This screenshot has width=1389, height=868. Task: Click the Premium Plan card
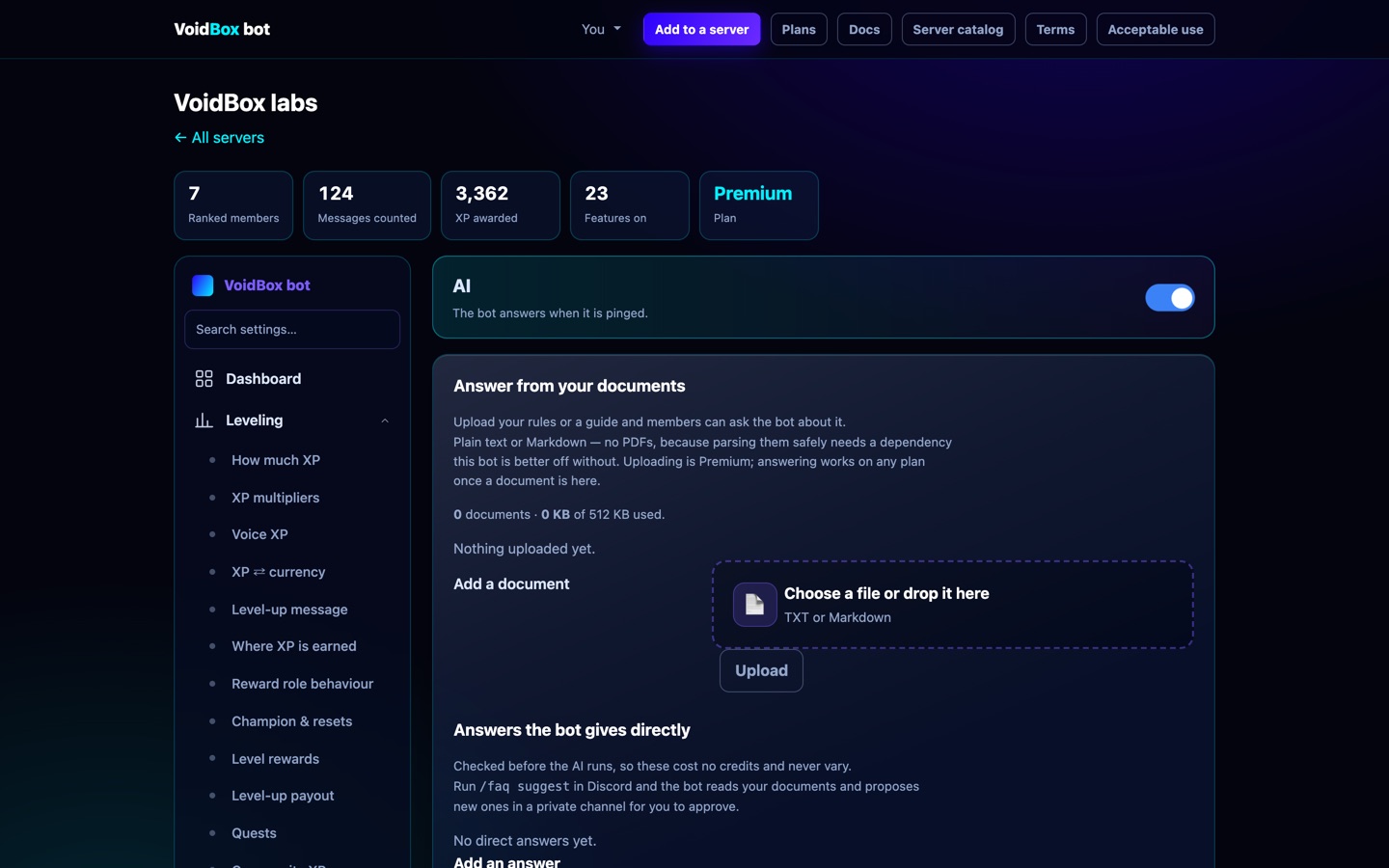coord(759,205)
